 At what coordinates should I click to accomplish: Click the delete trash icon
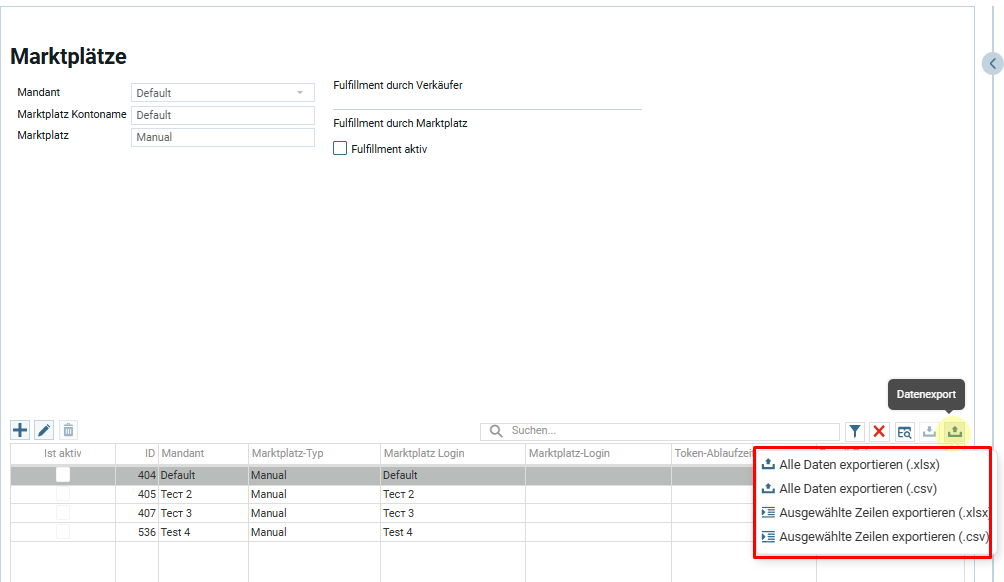click(68, 430)
